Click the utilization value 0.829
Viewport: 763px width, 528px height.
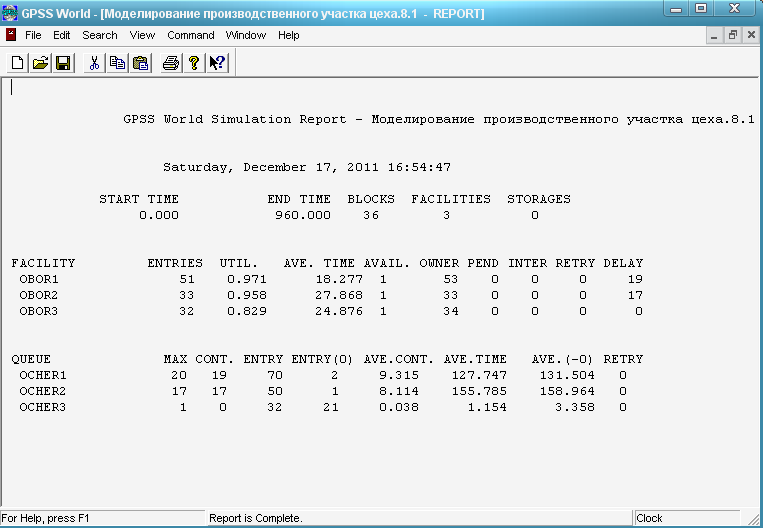(x=247, y=311)
